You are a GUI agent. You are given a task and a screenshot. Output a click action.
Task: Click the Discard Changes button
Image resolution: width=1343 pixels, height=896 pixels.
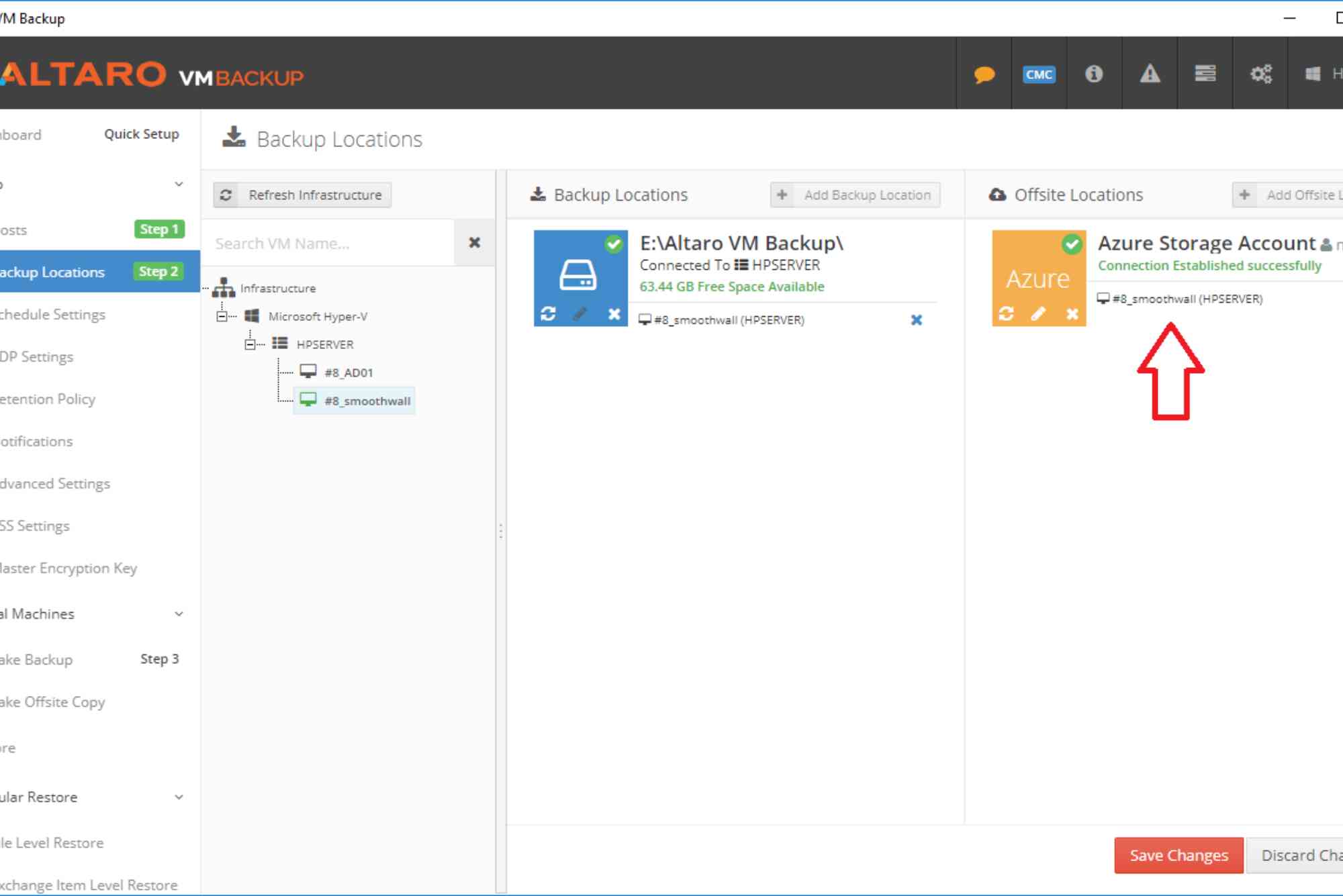click(1295, 855)
